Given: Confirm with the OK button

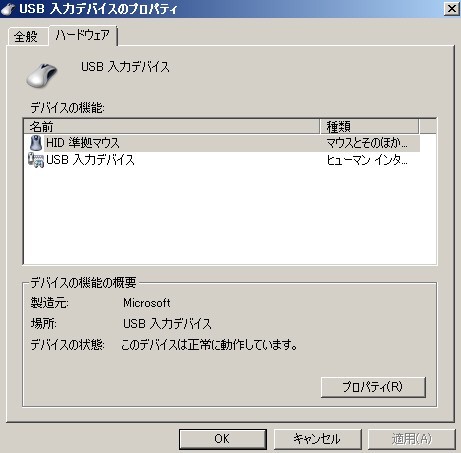Looking at the screenshot, I should pyautogui.click(x=222, y=439).
